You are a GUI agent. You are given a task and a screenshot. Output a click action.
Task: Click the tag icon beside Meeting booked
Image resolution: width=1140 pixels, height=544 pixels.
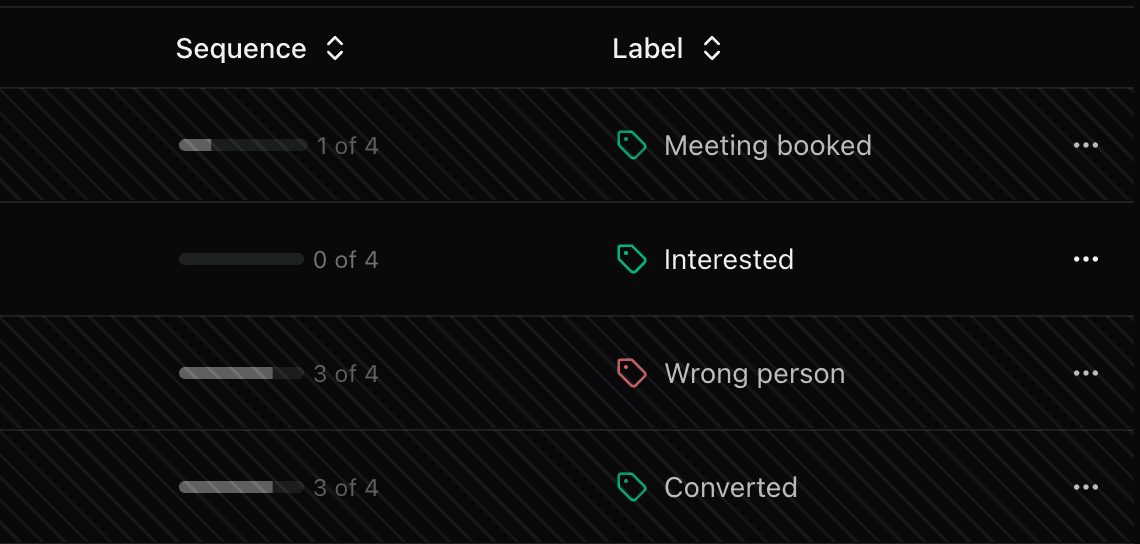[631, 146]
